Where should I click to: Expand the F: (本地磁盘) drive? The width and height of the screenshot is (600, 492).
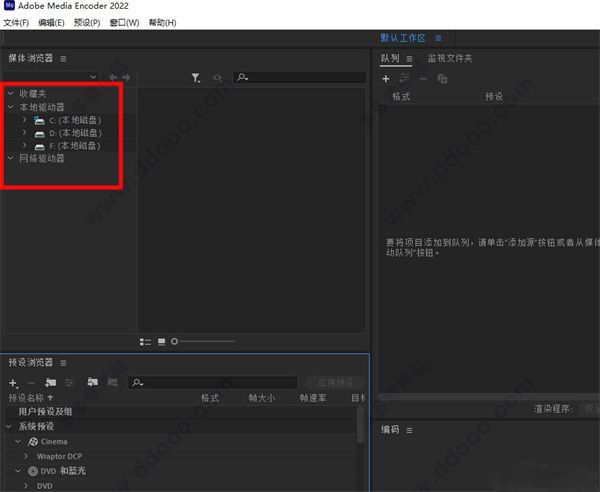point(24,145)
